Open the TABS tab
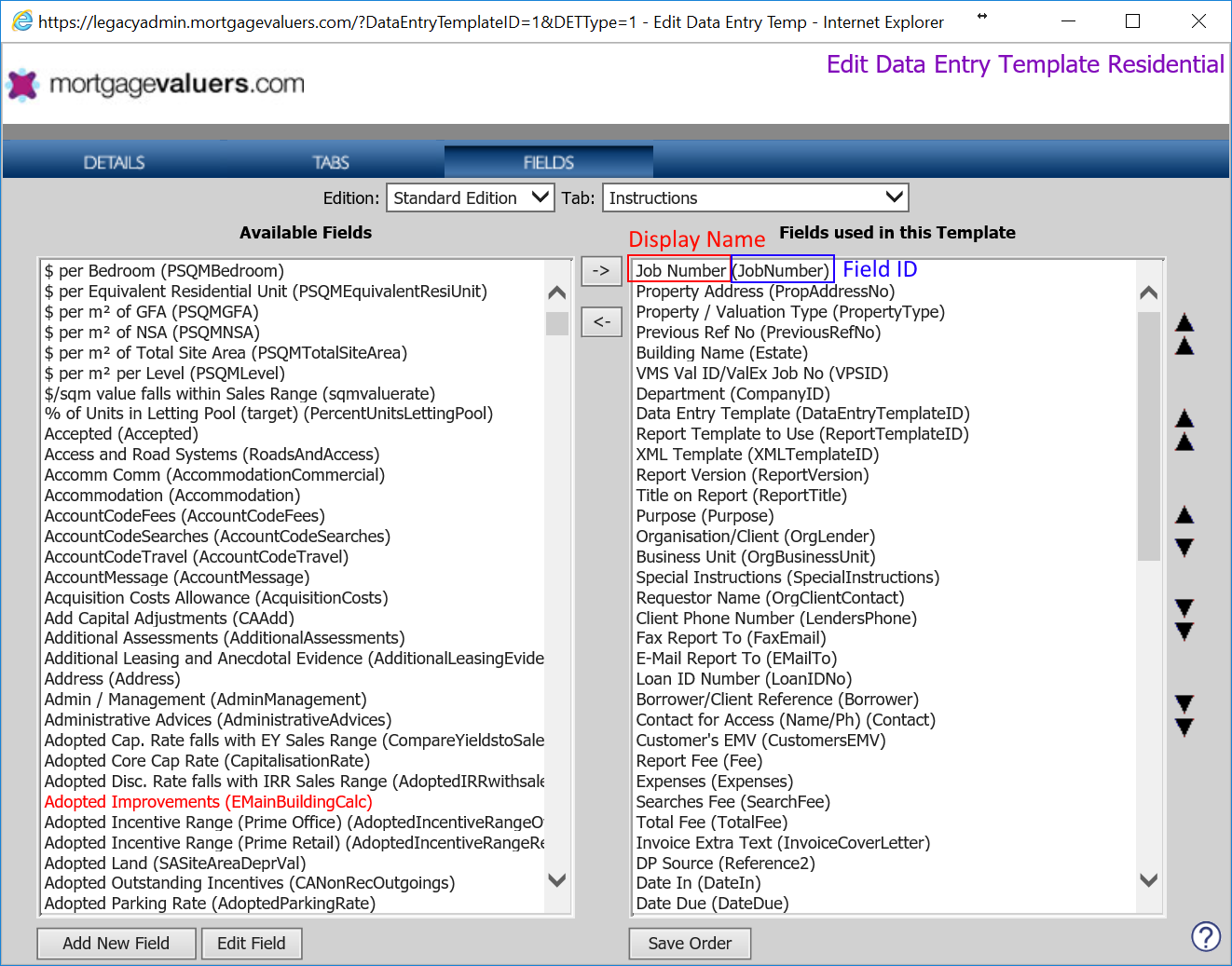1232x966 pixels. pos(331,162)
